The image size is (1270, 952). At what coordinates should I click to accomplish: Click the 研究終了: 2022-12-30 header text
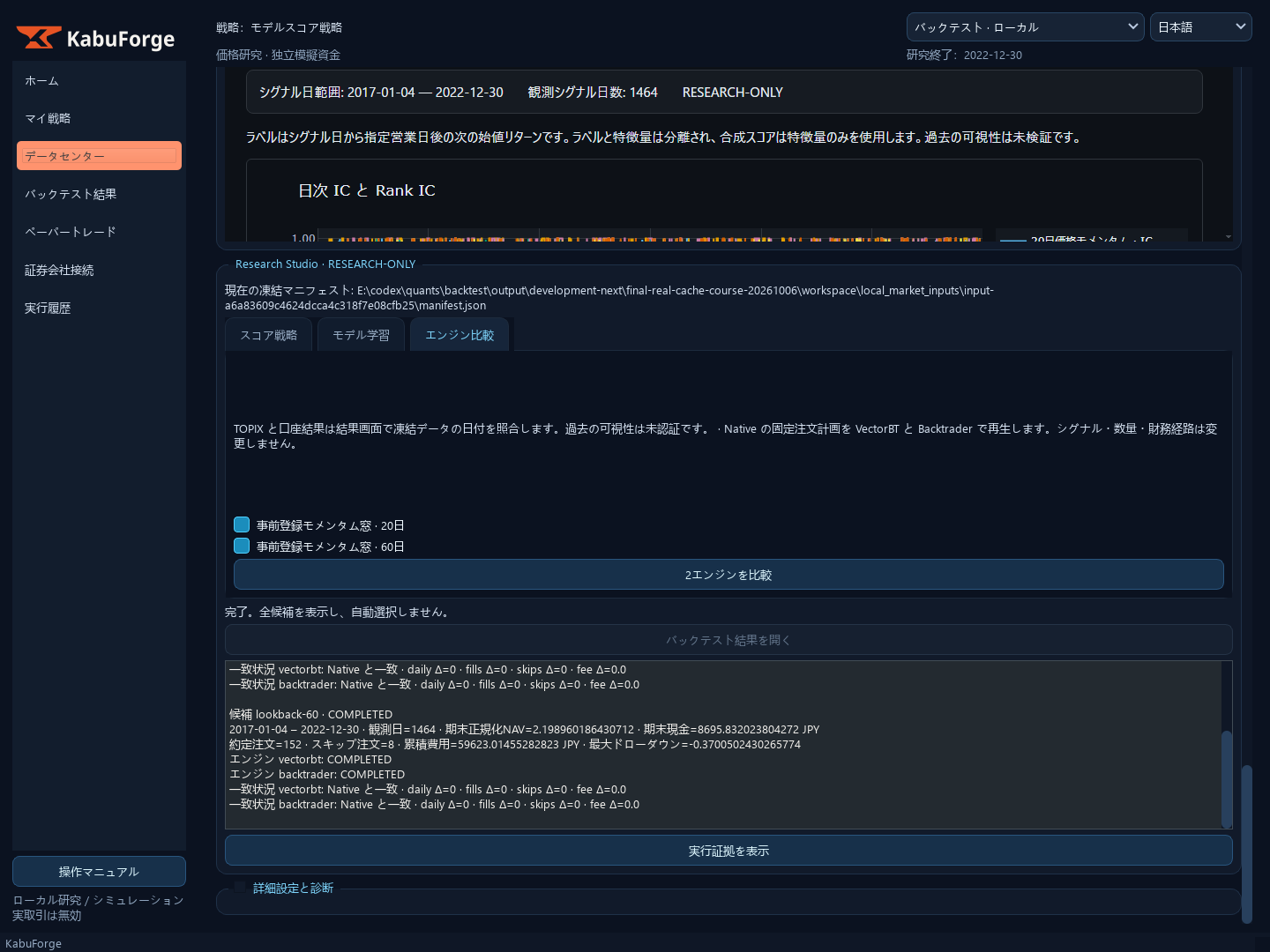click(965, 55)
